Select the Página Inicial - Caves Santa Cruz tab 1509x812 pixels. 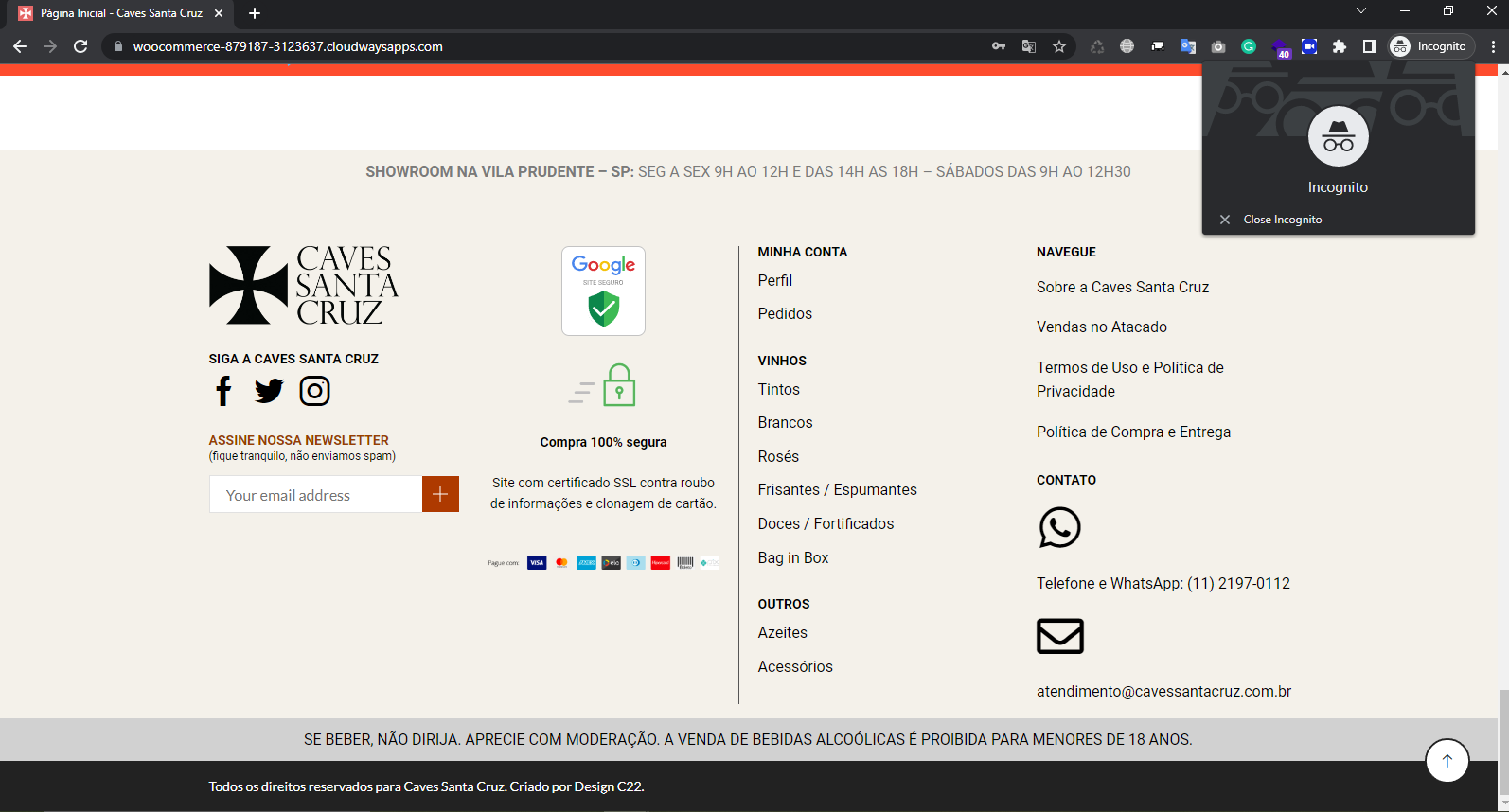click(x=119, y=13)
